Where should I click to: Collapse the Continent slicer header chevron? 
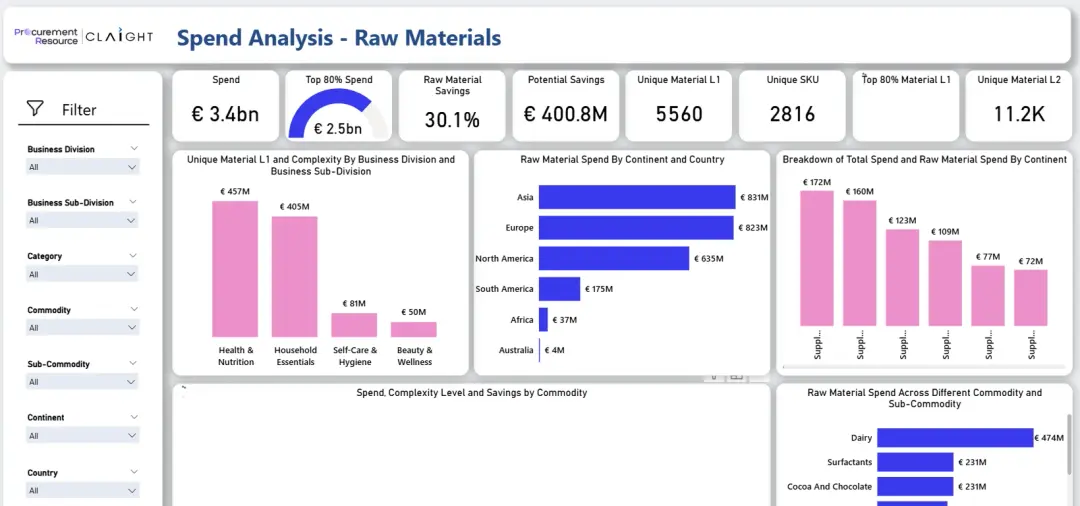tap(134, 417)
